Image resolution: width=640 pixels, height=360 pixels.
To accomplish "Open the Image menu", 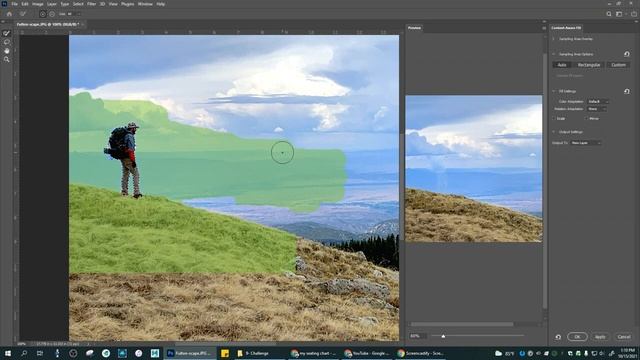I will click(x=38, y=4).
